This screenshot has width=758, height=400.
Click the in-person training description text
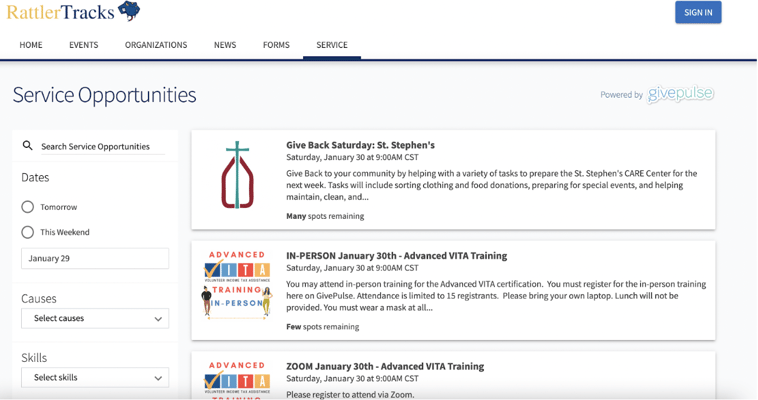pyautogui.click(x=496, y=296)
